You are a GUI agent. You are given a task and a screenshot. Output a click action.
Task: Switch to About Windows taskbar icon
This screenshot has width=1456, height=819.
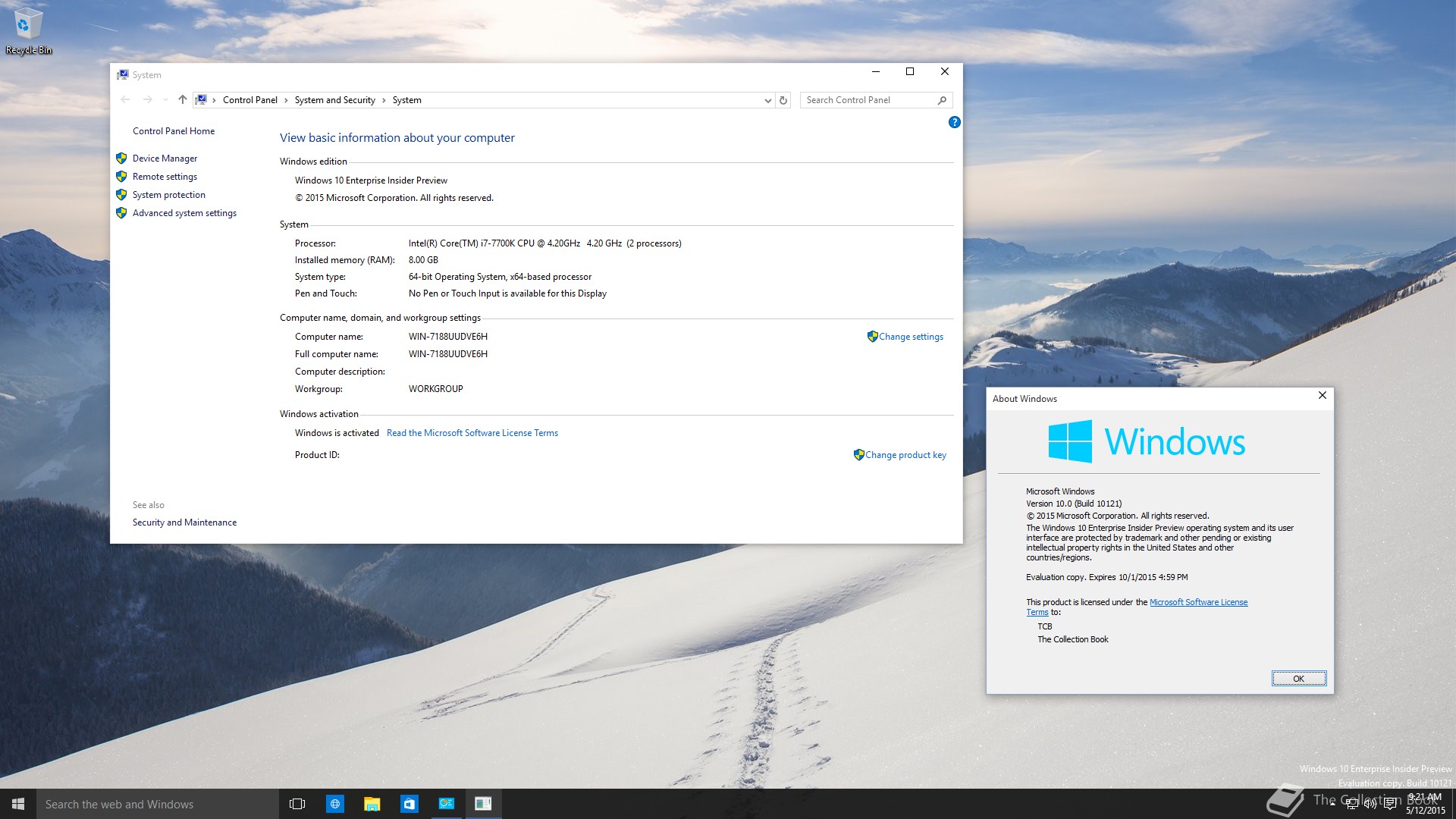(x=483, y=804)
